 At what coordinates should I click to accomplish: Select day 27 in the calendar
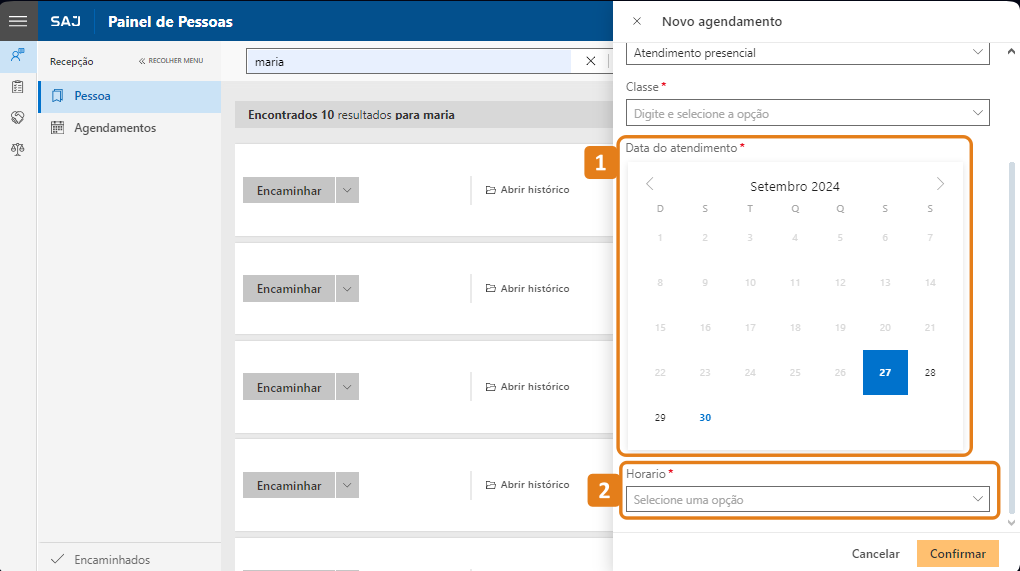click(885, 373)
